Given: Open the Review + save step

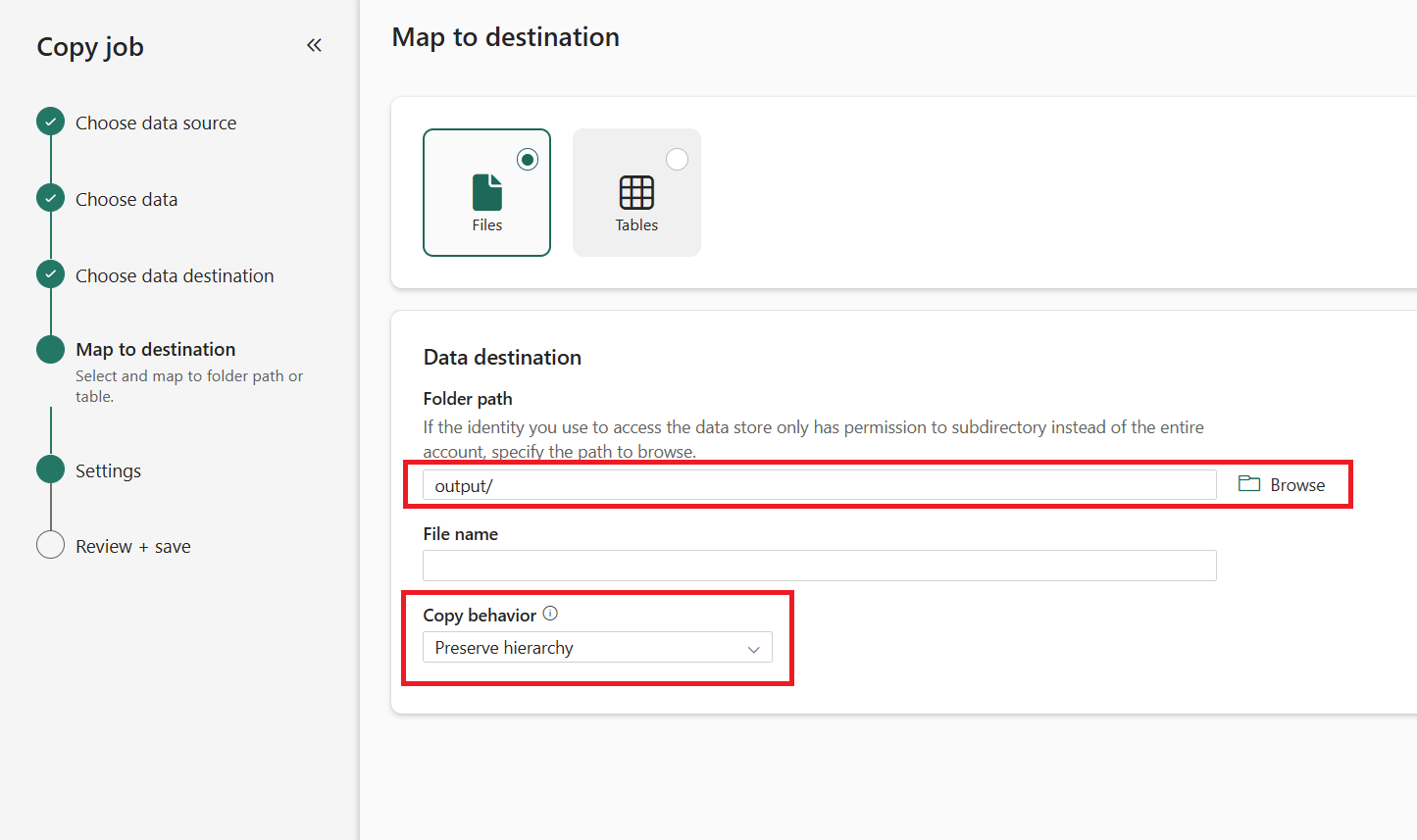Looking at the screenshot, I should 133,547.
